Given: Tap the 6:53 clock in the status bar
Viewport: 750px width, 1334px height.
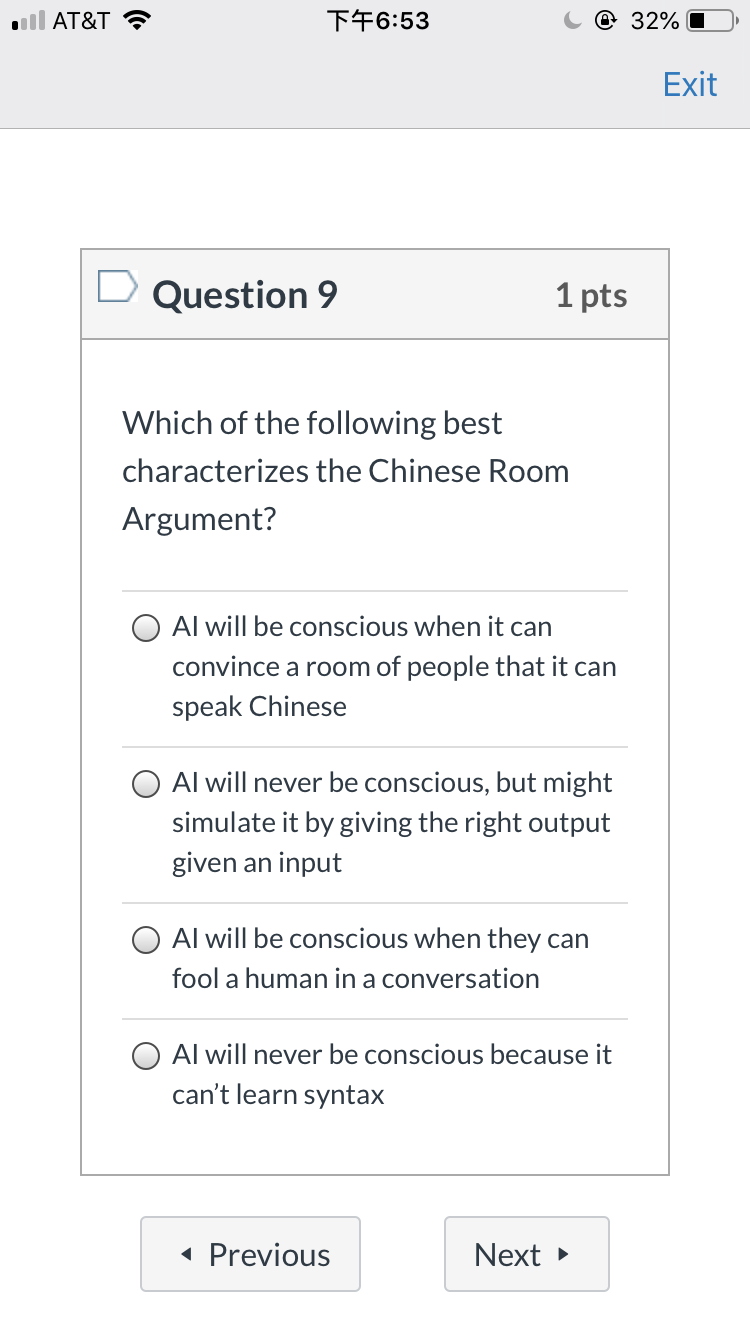Looking at the screenshot, I should pos(378,21).
